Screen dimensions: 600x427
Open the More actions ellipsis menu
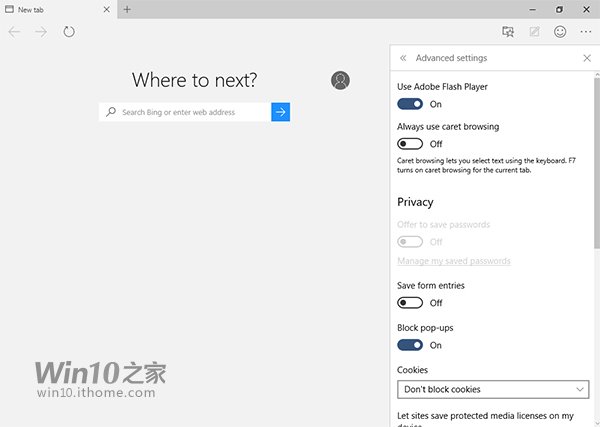pos(586,32)
